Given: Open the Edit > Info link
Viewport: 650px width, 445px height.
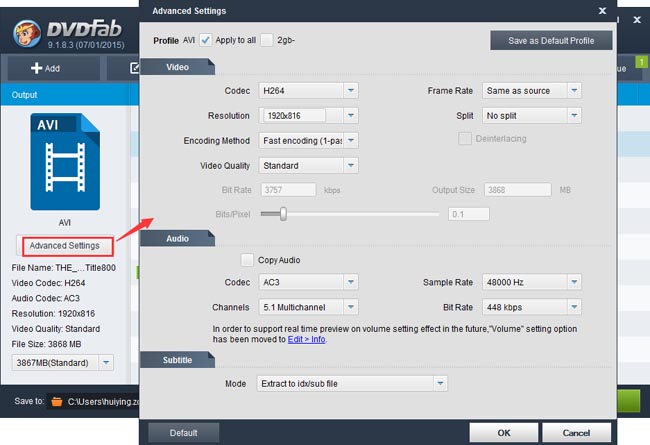Looking at the screenshot, I should coord(306,339).
